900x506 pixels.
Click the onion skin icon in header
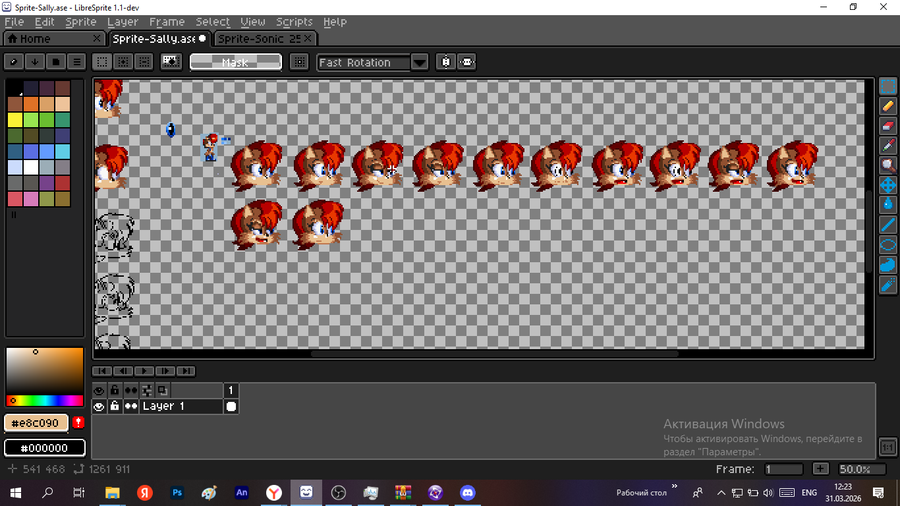click(x=163, y=391)
